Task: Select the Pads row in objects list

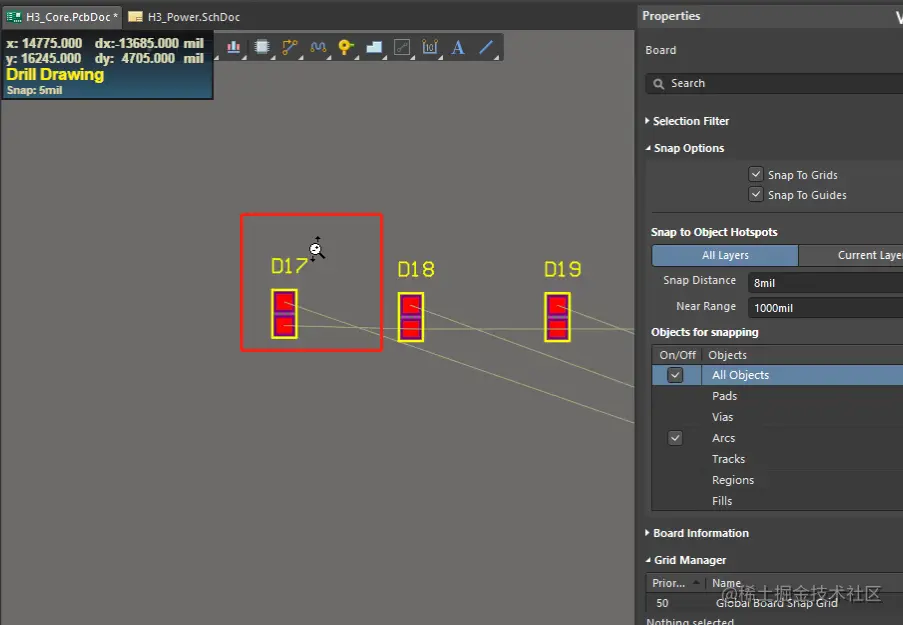Action: tap(777, 396)
